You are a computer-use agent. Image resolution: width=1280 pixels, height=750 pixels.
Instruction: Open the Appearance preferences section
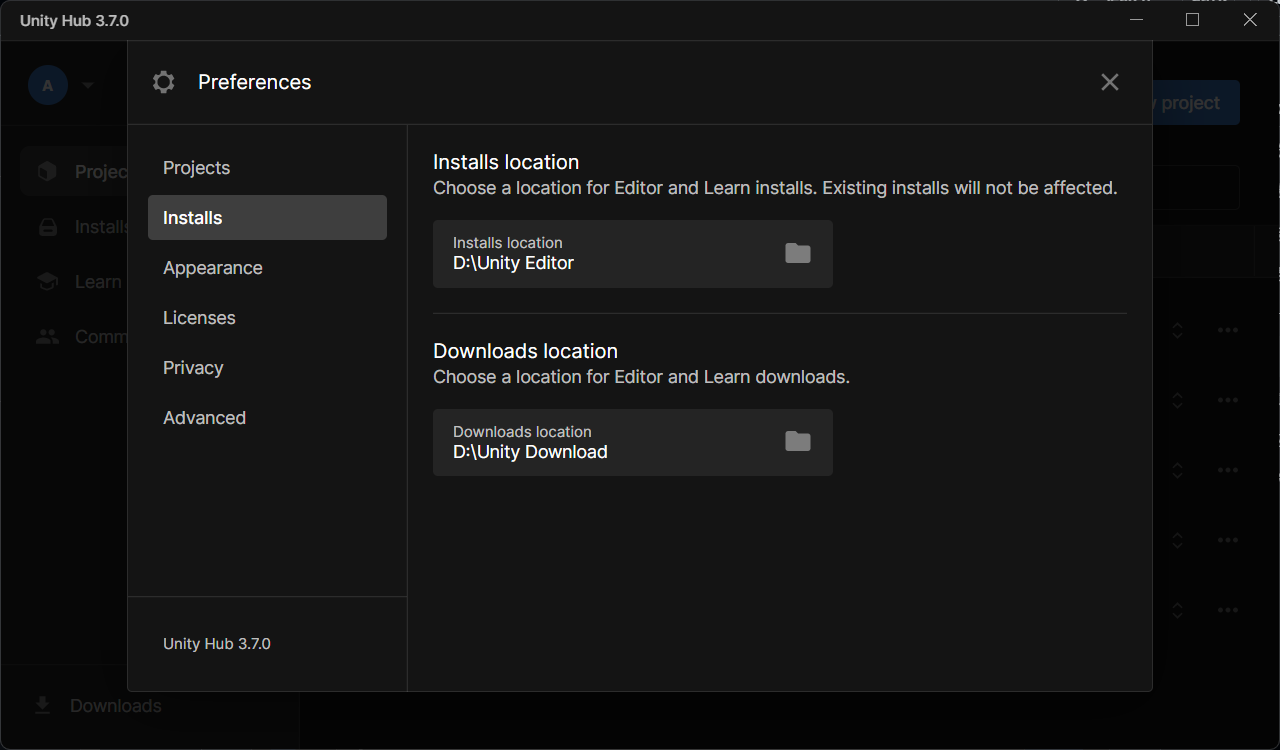tap(267, 268)
